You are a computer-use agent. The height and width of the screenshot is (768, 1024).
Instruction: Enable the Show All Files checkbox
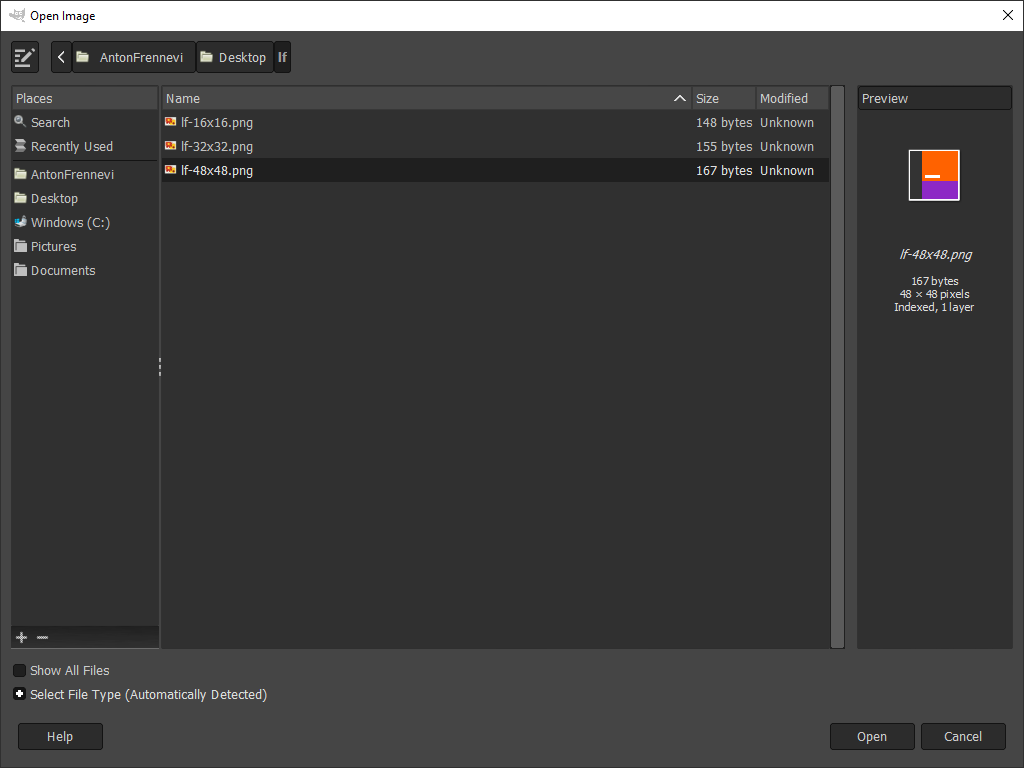click(20, 671)
